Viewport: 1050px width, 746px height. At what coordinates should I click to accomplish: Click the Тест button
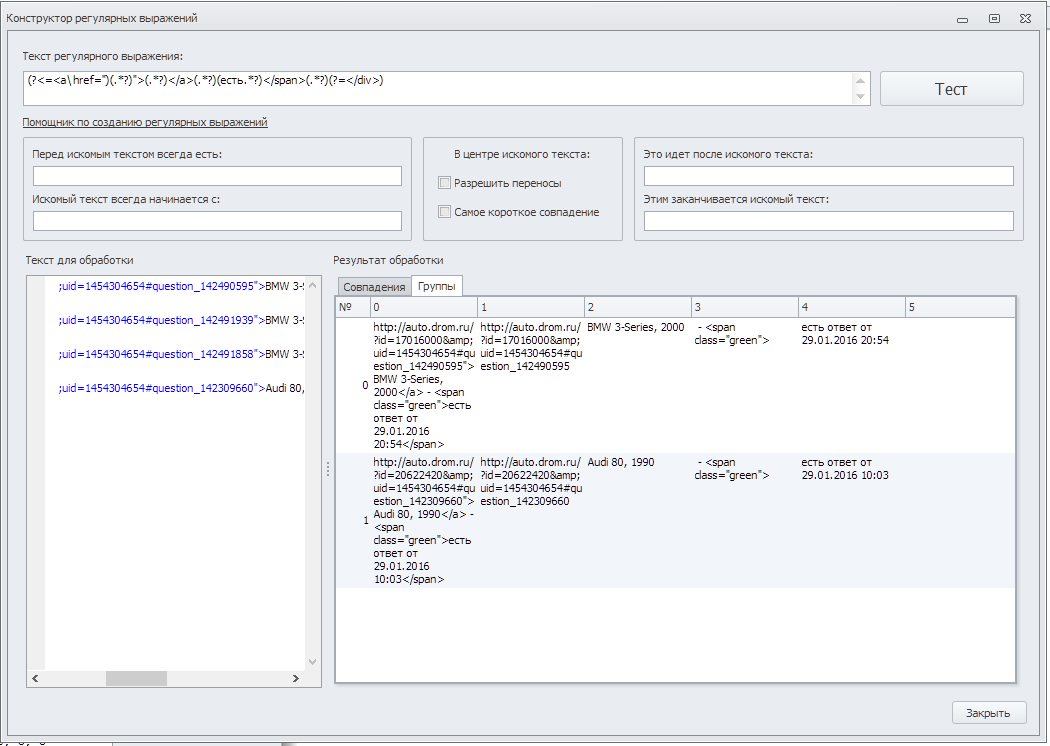coord(951,89)
